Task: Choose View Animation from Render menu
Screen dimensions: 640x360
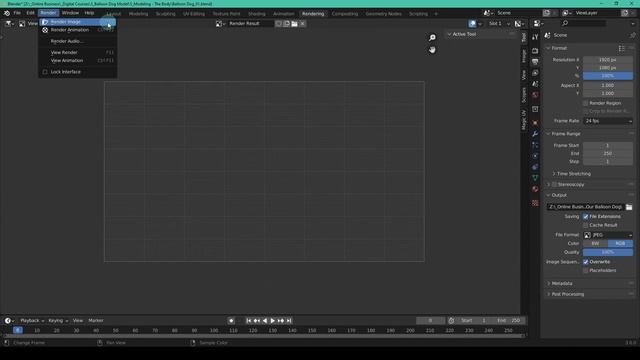Action: [x=78, y=60]
